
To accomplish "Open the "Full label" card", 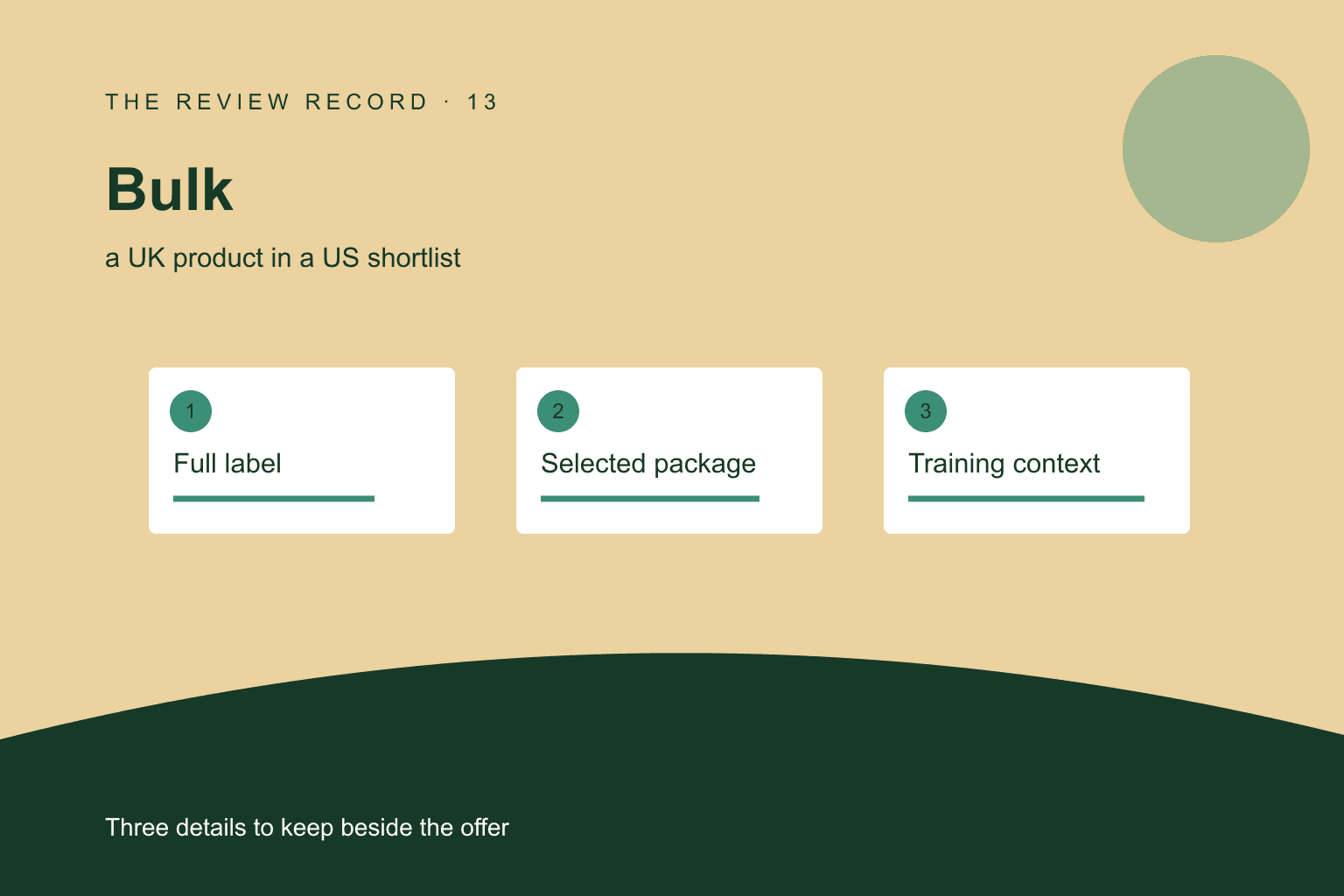I will [302, 451].
